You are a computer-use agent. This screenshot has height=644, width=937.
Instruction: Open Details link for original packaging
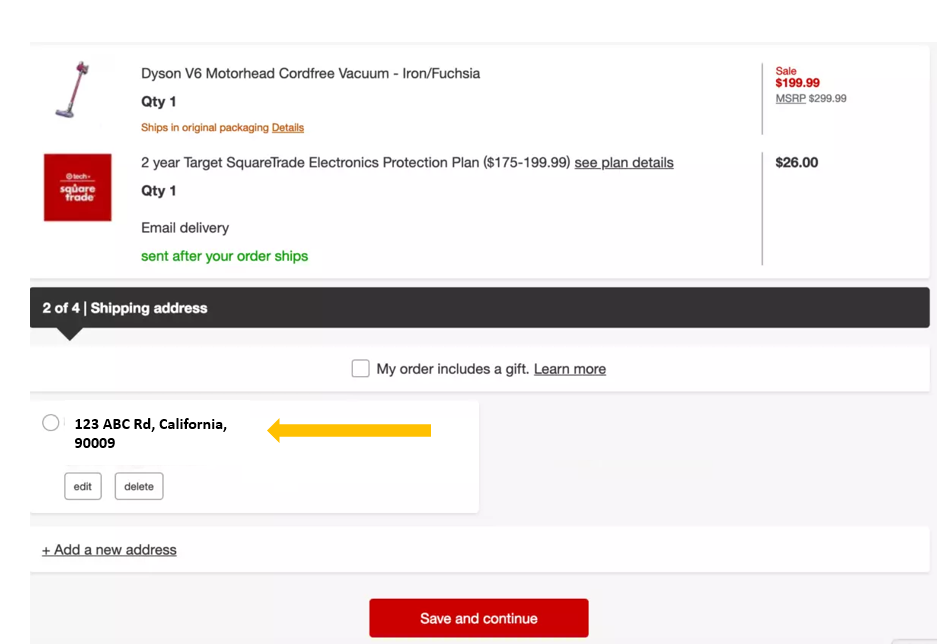tap(287, 127)
